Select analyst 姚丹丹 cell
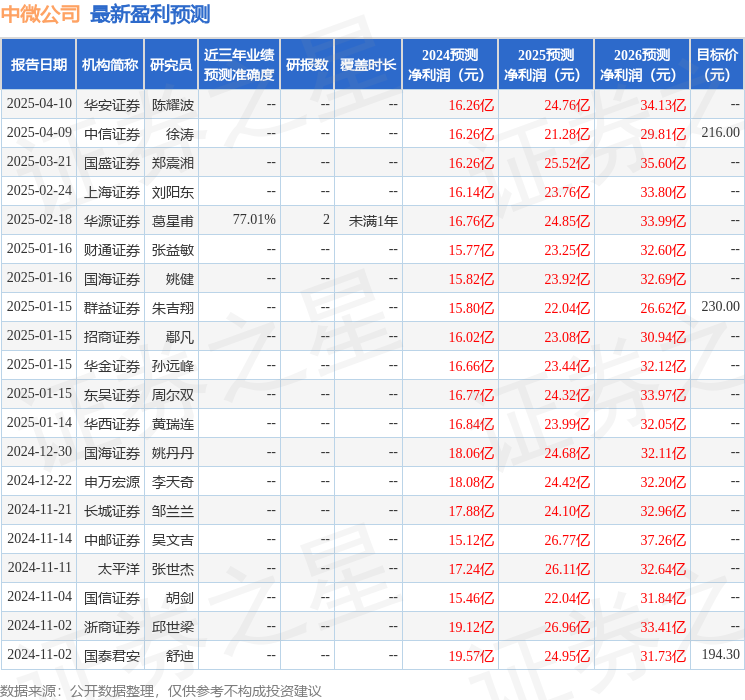This screenshot has width=745, height=700. click(172, 452)
